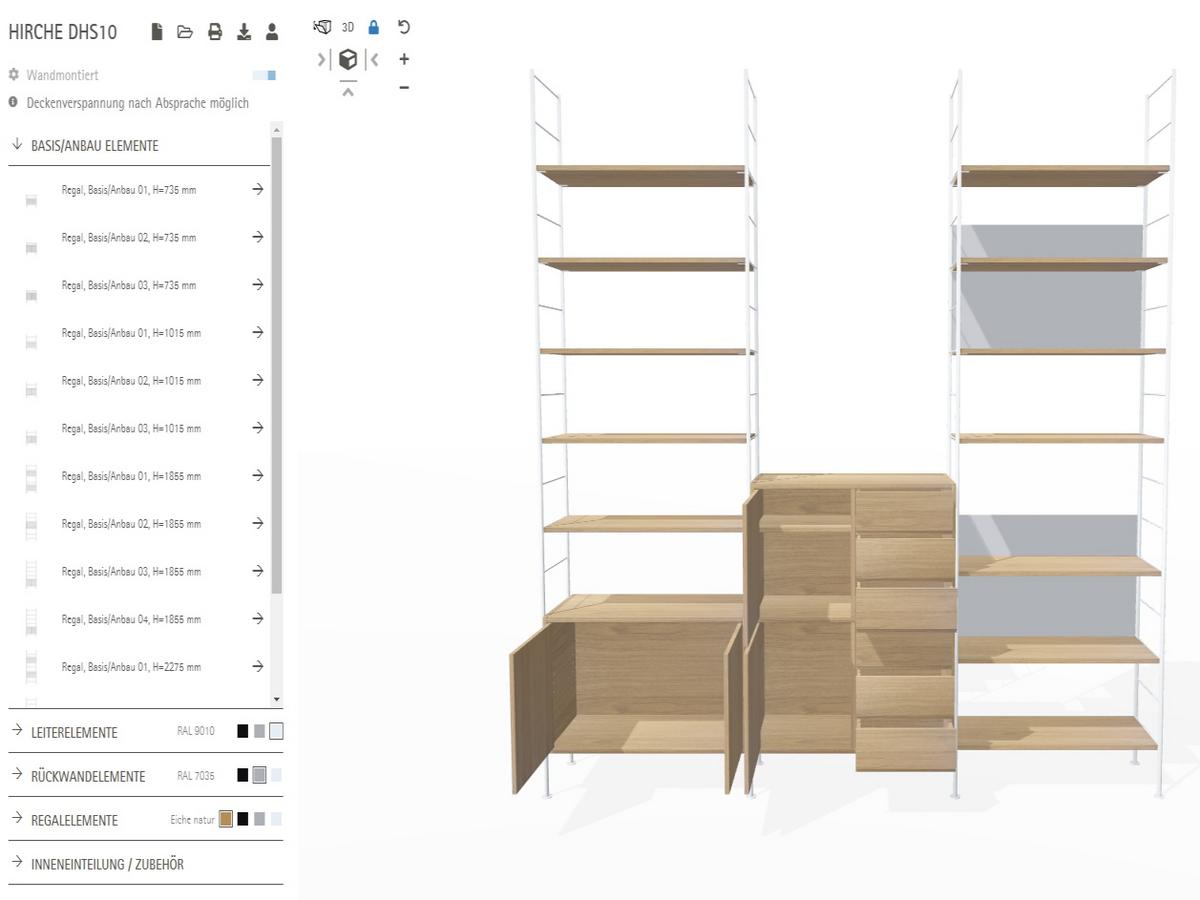Open a saved configuration via folder icon
The width and height of the screenshot is (1200, 900).
tap(185, 32)
